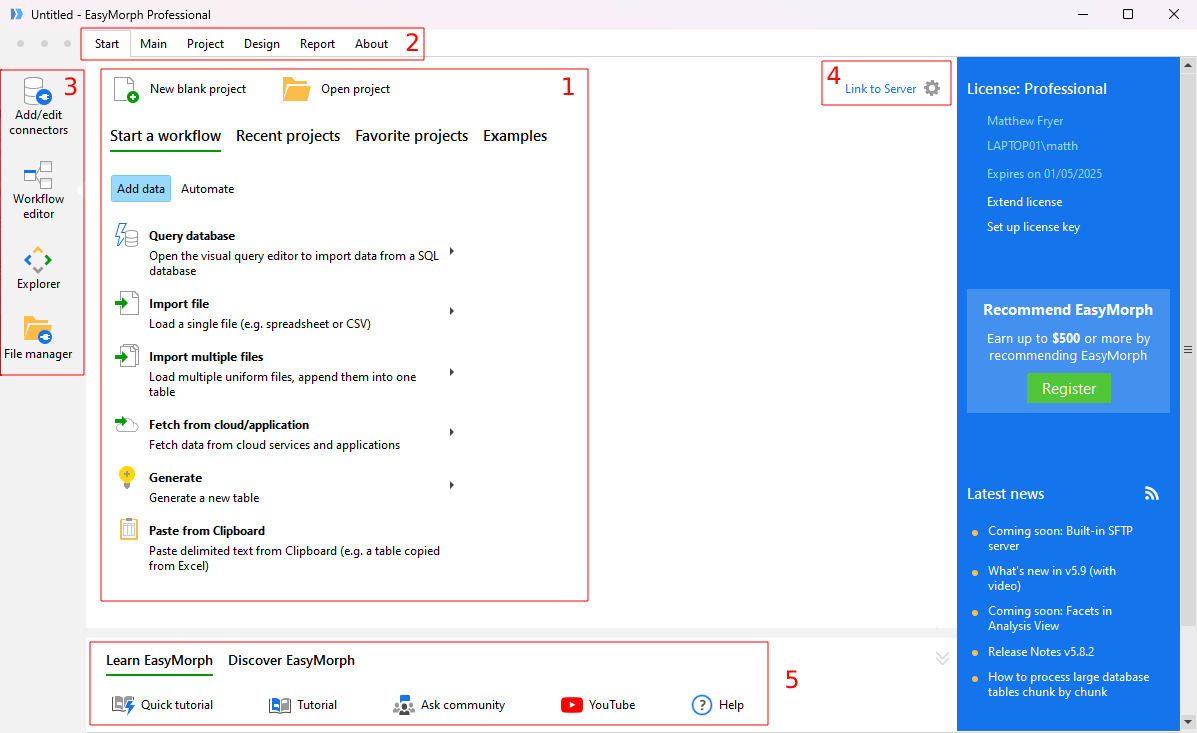
Task: Switch to the Automate toggle
Action: [x=208, y=189]
